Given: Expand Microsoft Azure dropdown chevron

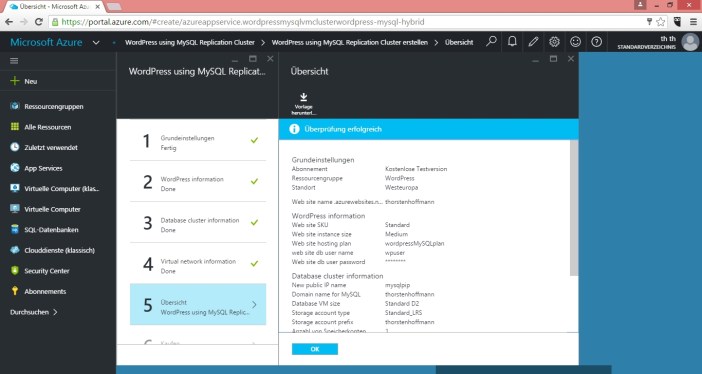Looking at the screenshot, I should click(x=96, y=43).
